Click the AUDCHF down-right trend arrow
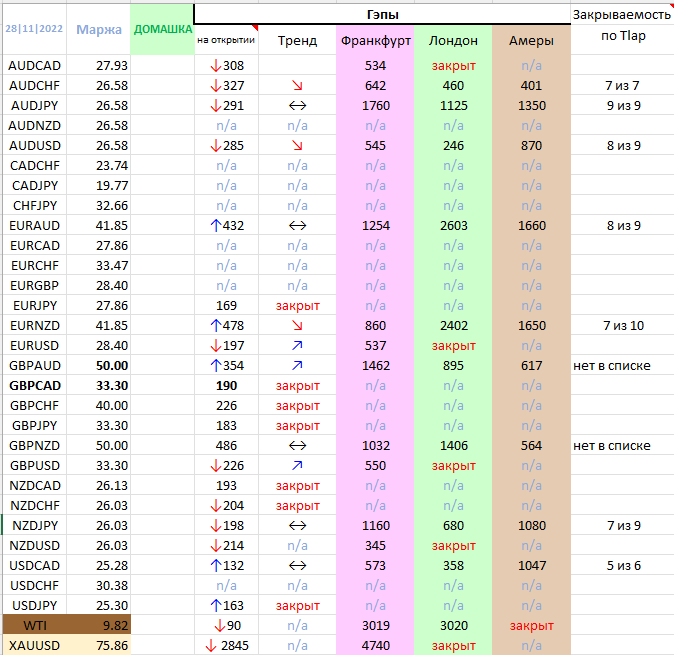 pos(297,86)
